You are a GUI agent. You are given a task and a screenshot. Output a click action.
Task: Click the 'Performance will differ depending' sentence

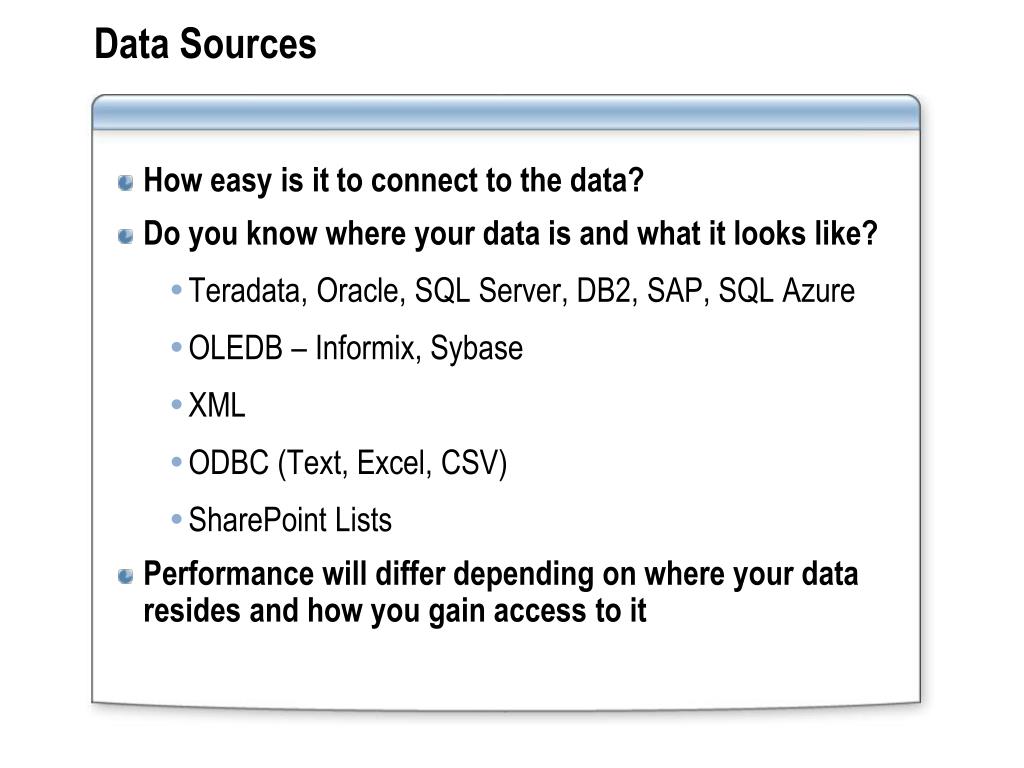[x=500, y=575]
